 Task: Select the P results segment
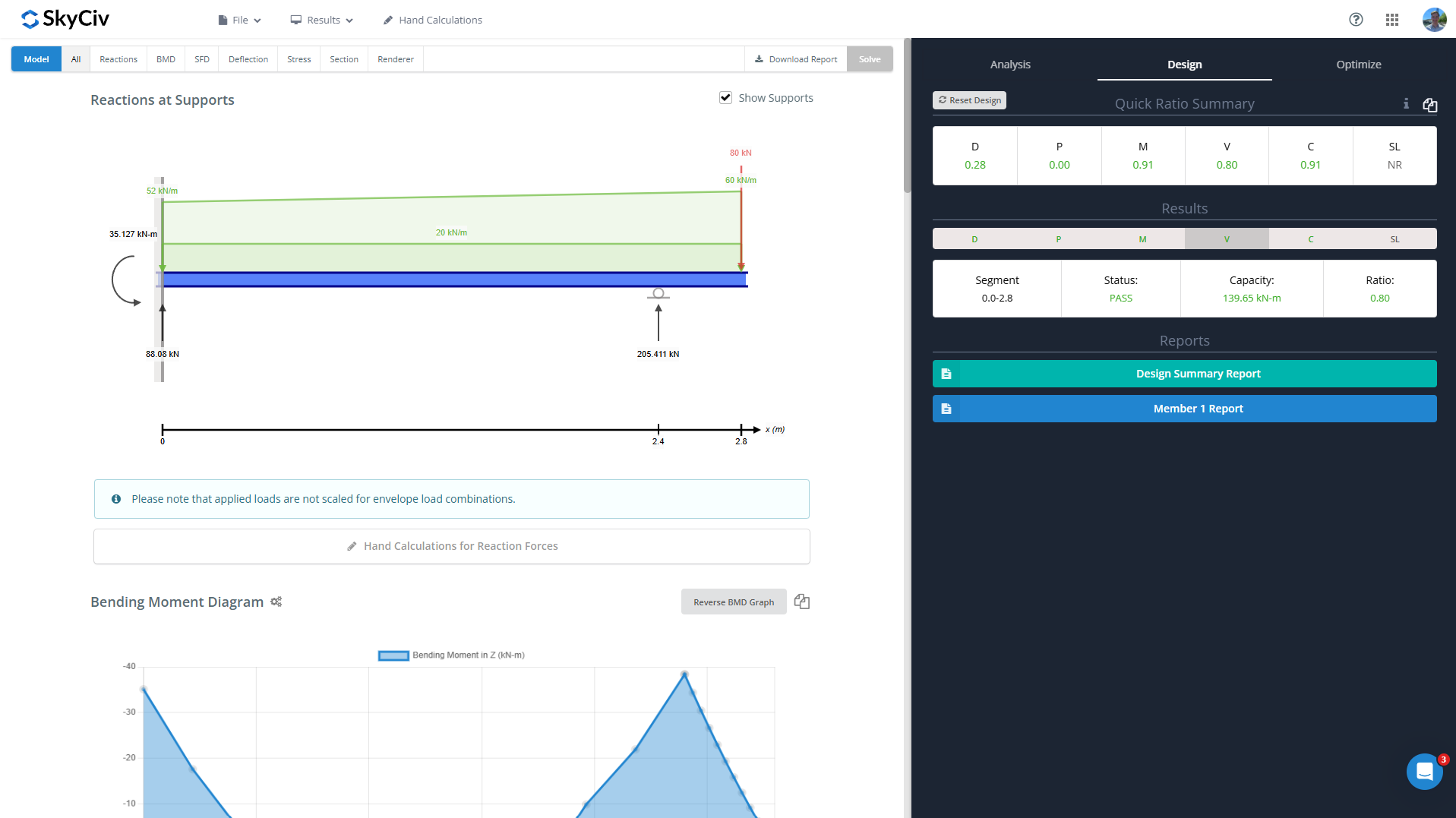pyautogui.click(x=1059, y=239)
